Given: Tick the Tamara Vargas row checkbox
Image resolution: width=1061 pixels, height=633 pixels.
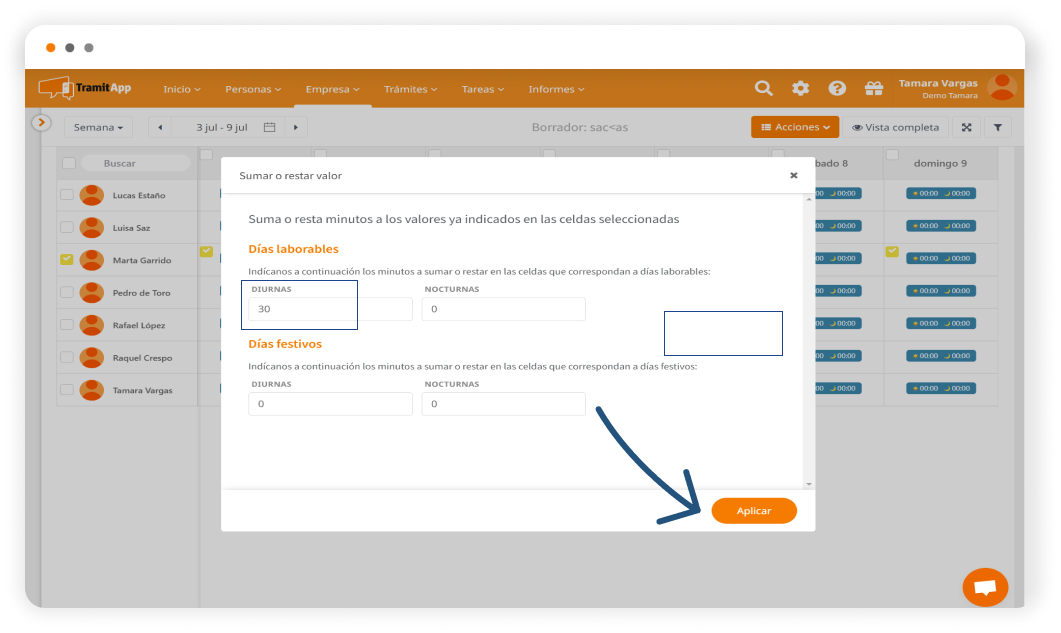Looking at the screenshot, I should (67, 390).
